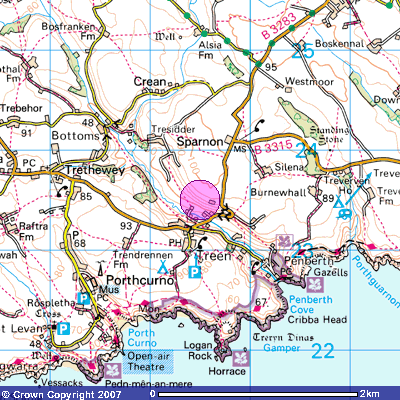Click spot height 95 near B 3283

271,67
